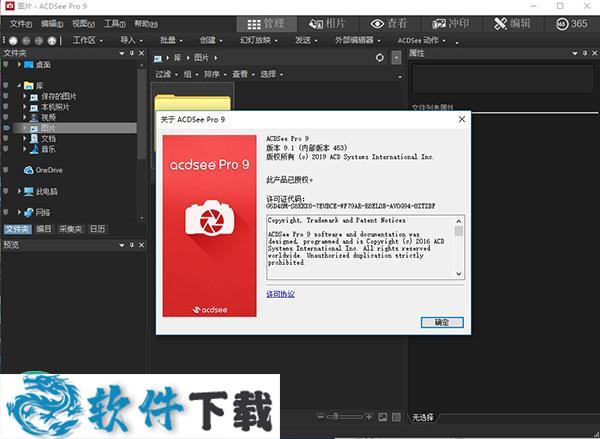The width and height of the screenshot is (600, 439).
Task: Click the Back navigation arrow
Action: click(x=26, y=40)
